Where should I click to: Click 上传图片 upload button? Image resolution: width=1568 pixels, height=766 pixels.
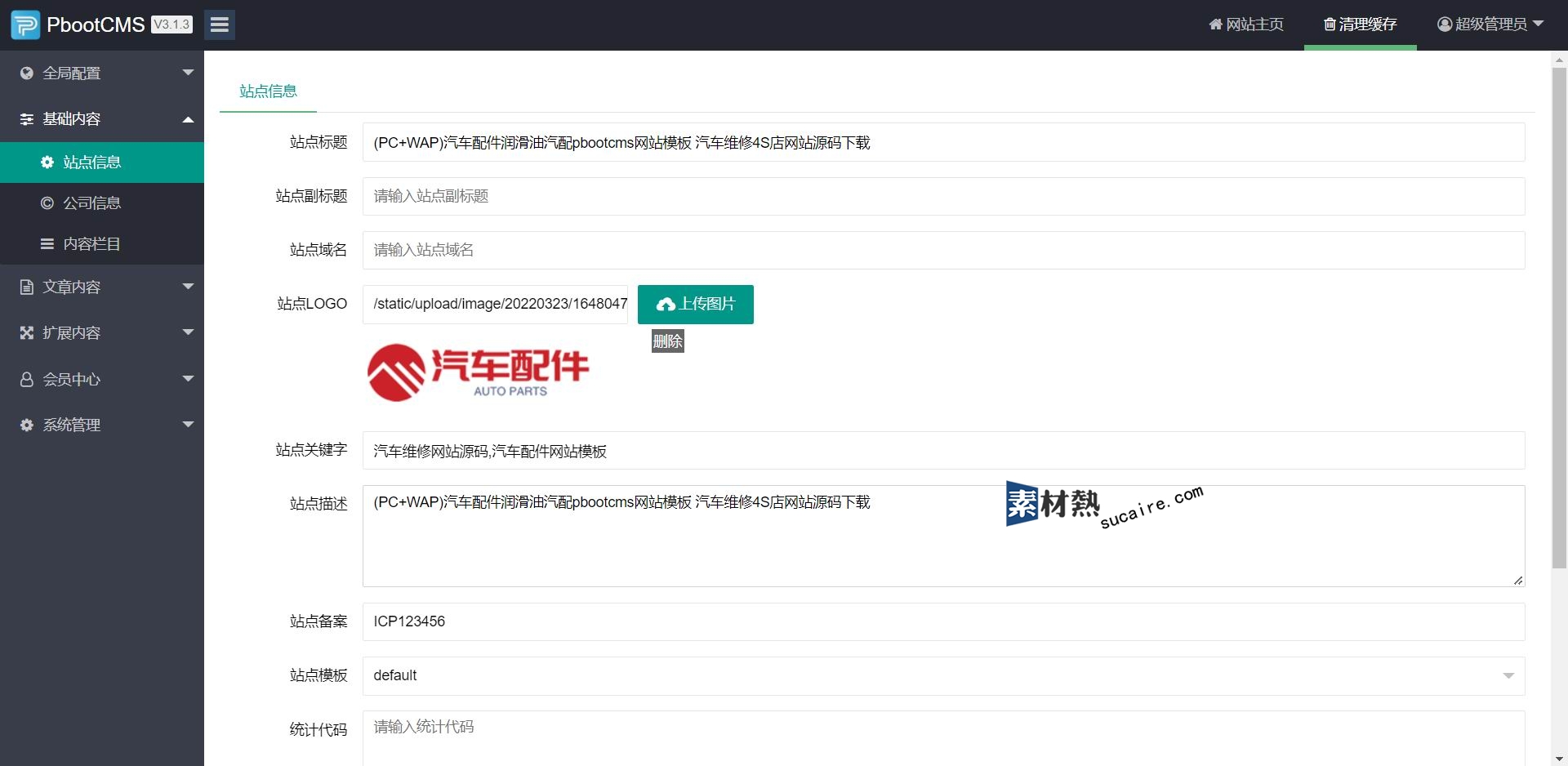click(696, 304)
